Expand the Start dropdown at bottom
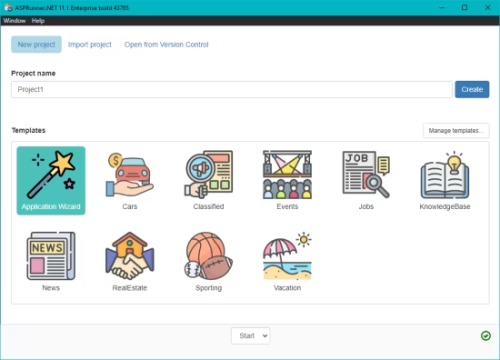 pos(251,336)
